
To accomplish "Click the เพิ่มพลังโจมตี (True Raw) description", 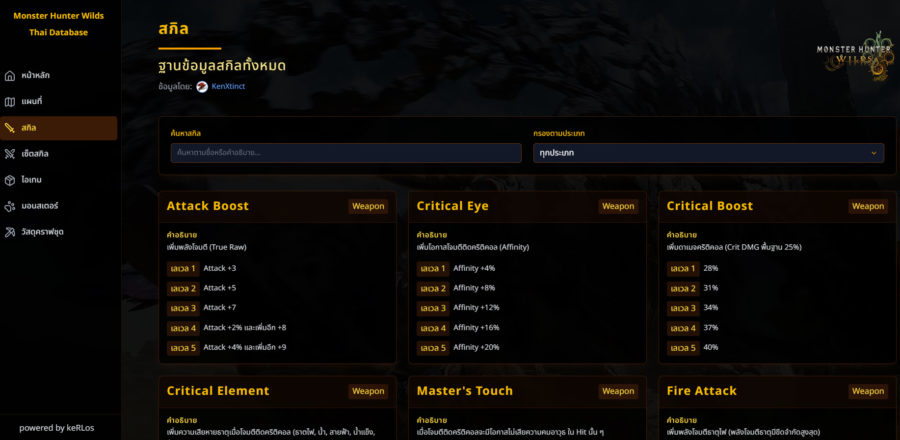I will point(207,247).
